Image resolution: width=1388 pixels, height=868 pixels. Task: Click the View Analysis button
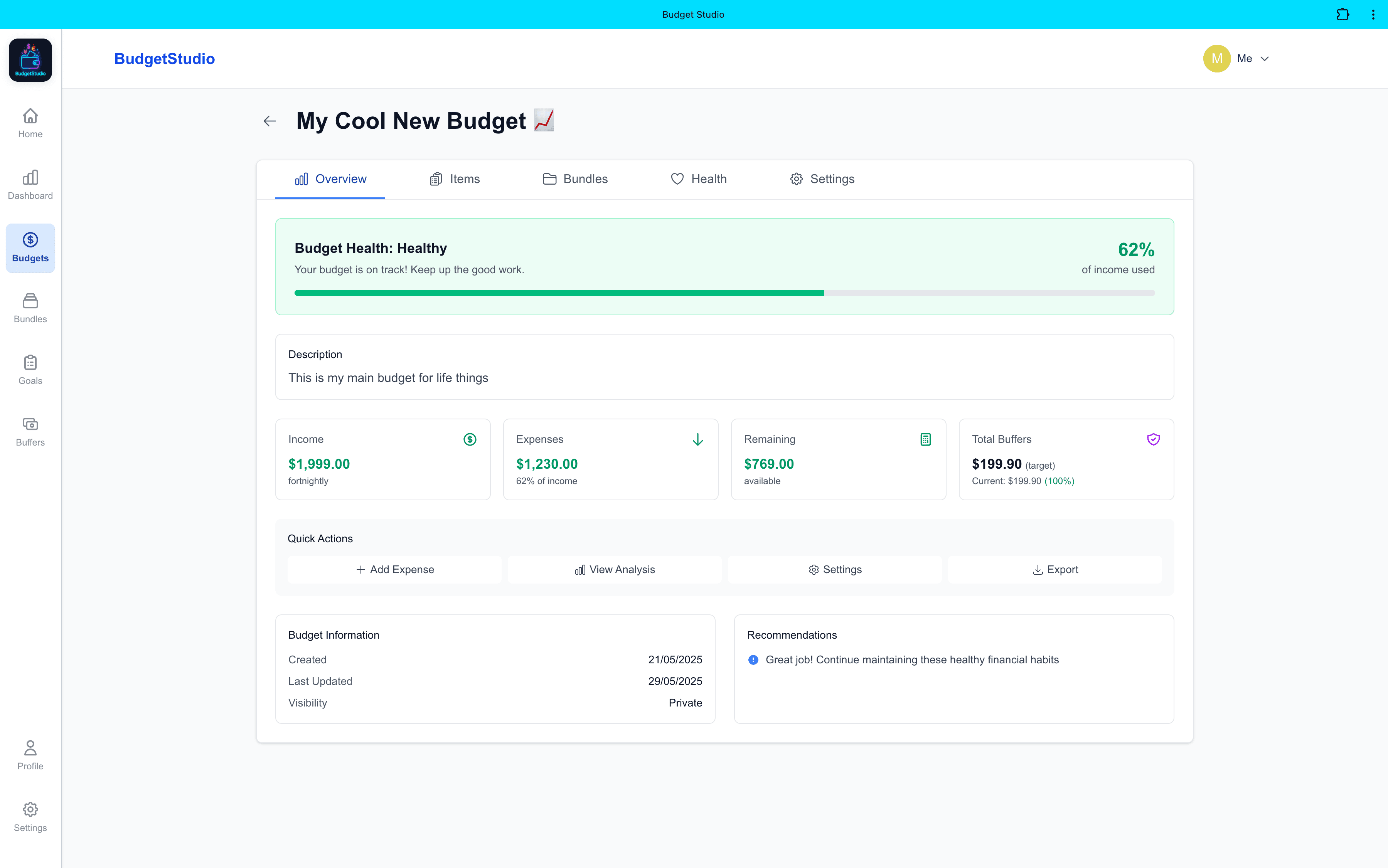615,570
